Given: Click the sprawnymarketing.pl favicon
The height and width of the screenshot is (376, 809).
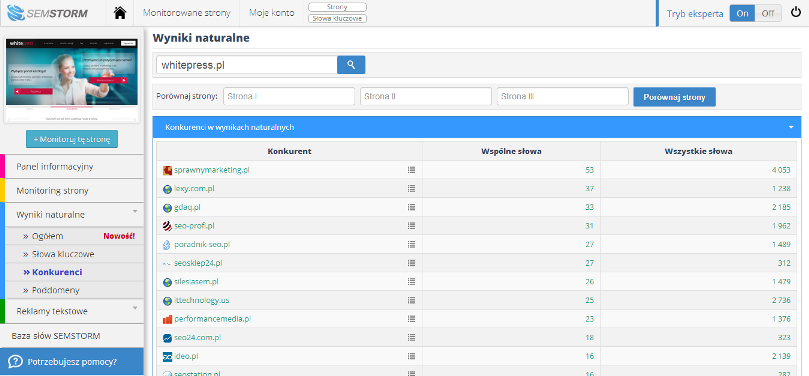Looking at the screenshot, I should (167, 170).
